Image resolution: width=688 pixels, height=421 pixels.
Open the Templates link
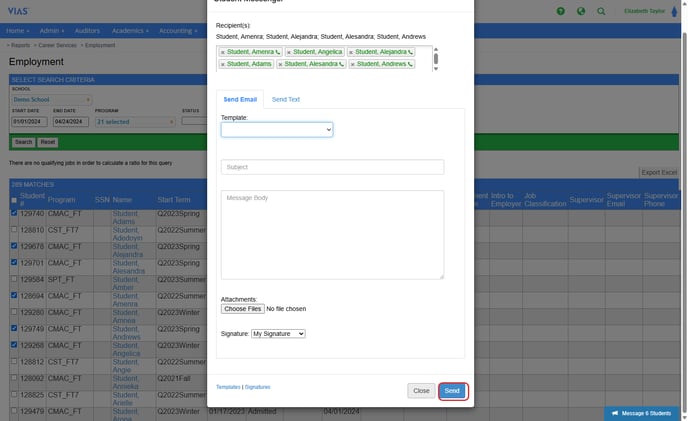coord(228,387)
